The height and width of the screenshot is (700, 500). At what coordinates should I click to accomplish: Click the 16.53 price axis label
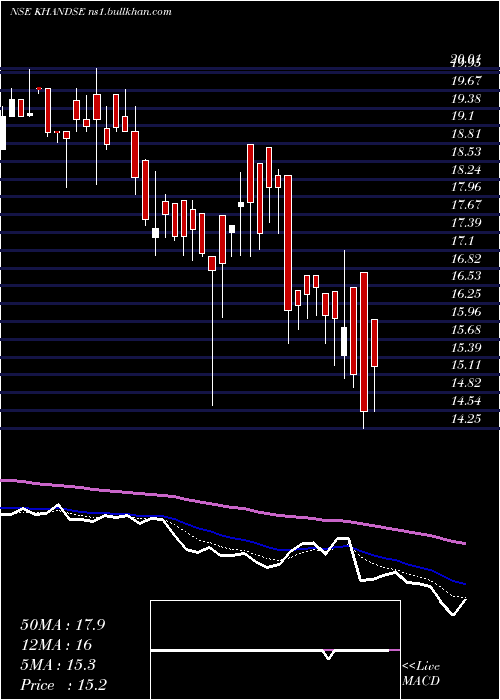[466, 276]
